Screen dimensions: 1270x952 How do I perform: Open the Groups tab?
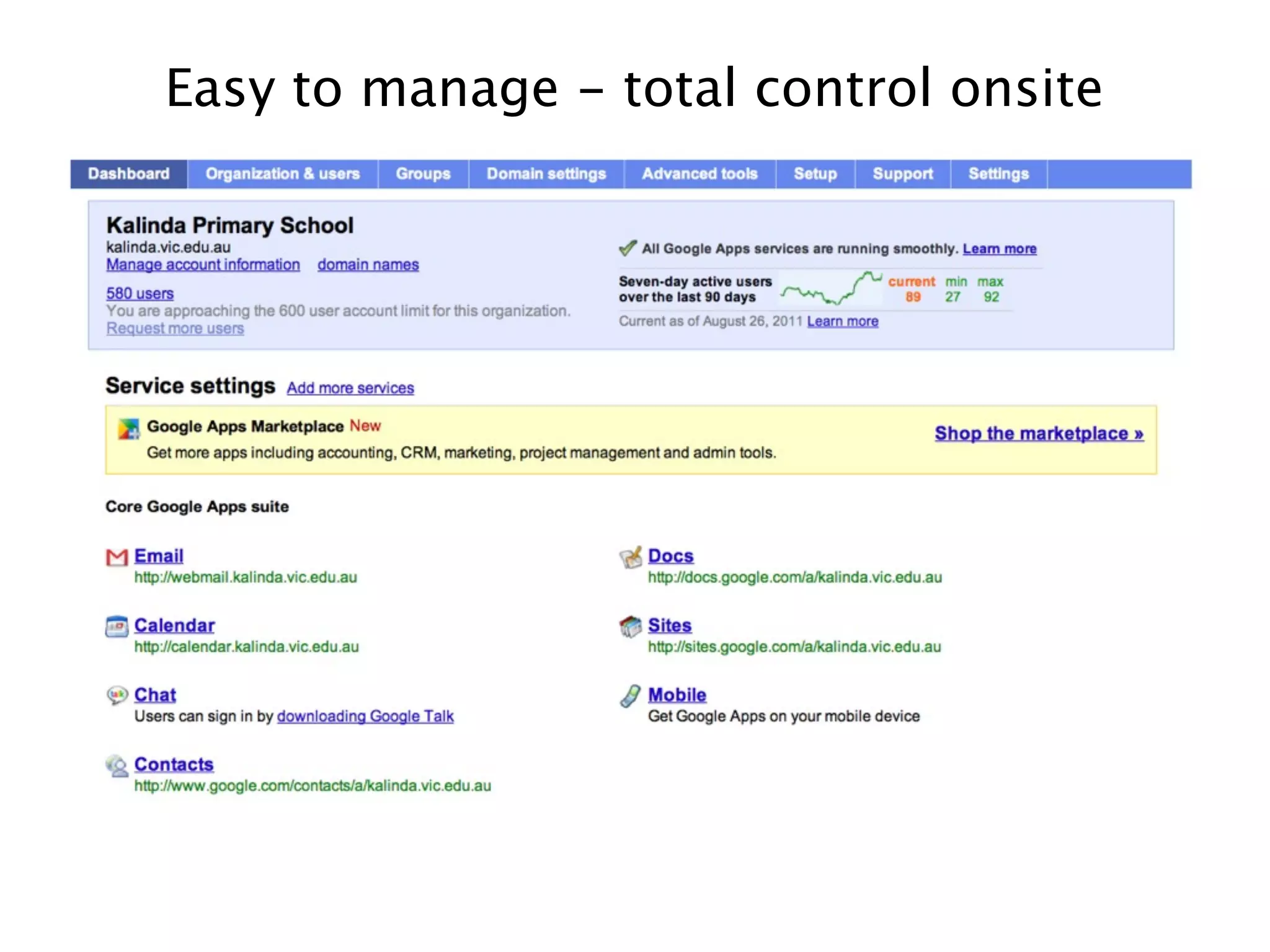(424, 174)
